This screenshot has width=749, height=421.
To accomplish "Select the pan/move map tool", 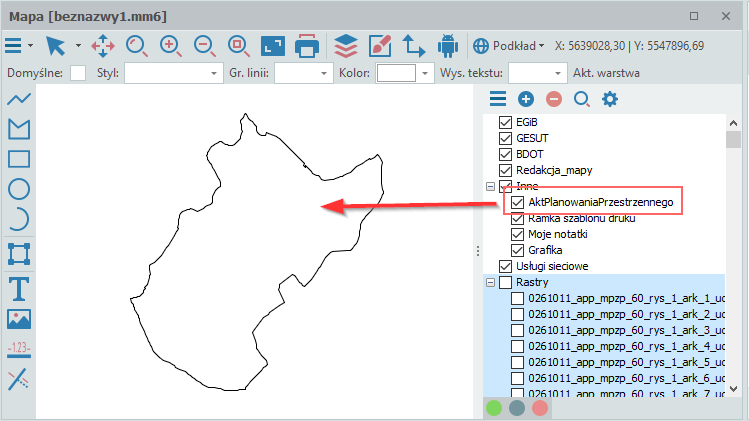I will click(x=103, y=46).
